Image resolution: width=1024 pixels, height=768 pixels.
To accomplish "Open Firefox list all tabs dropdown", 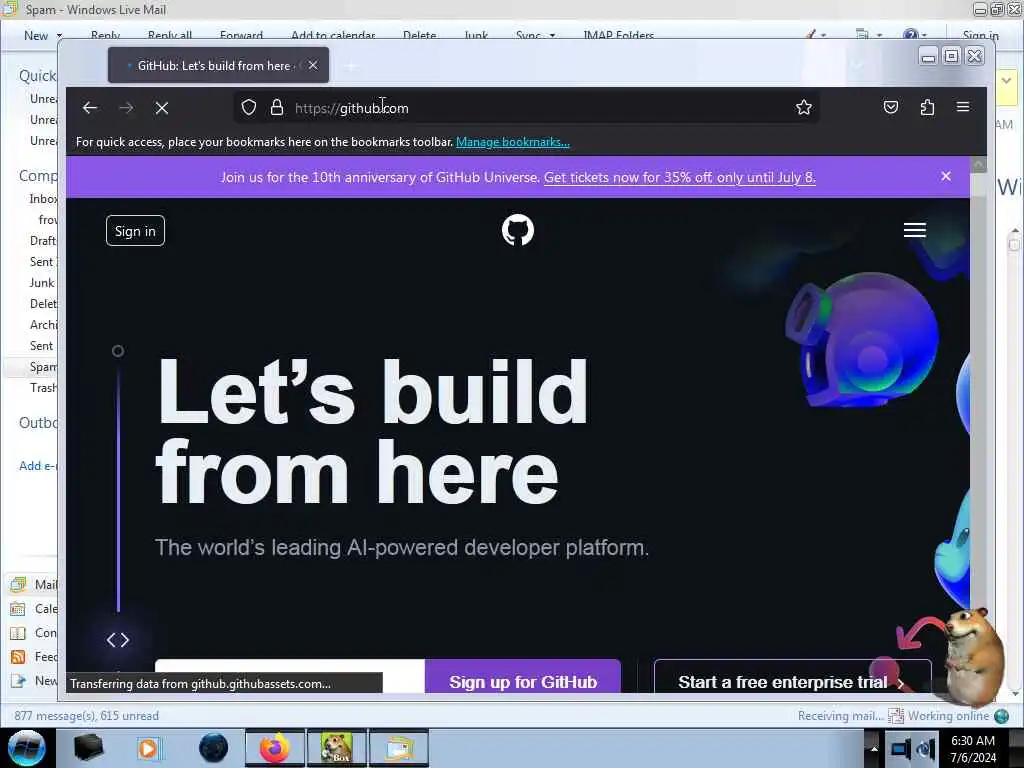I will [x=857, y=65].
